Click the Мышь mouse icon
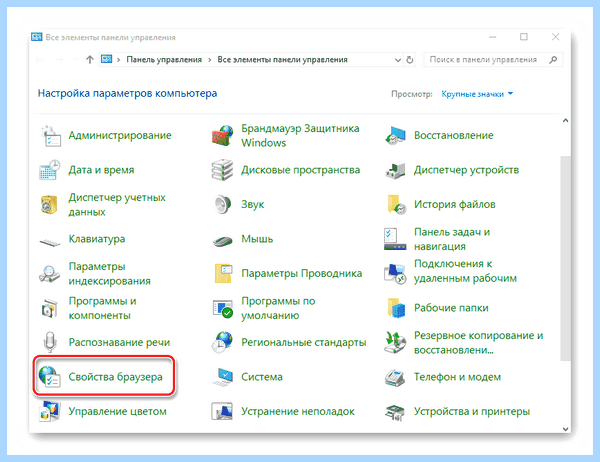Image resolution: width=600 pixels, height=462 pixels. coord(223,241)
